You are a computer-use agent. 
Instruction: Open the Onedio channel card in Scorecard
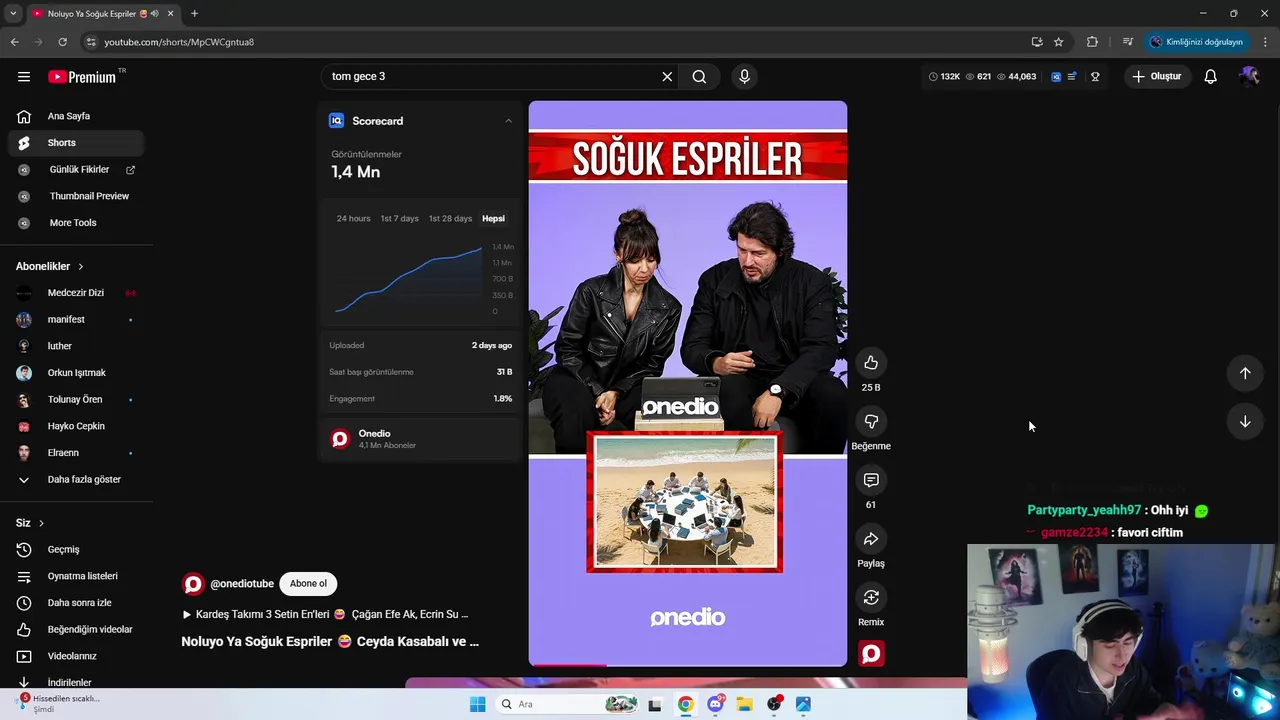click(x=420, y=439)
